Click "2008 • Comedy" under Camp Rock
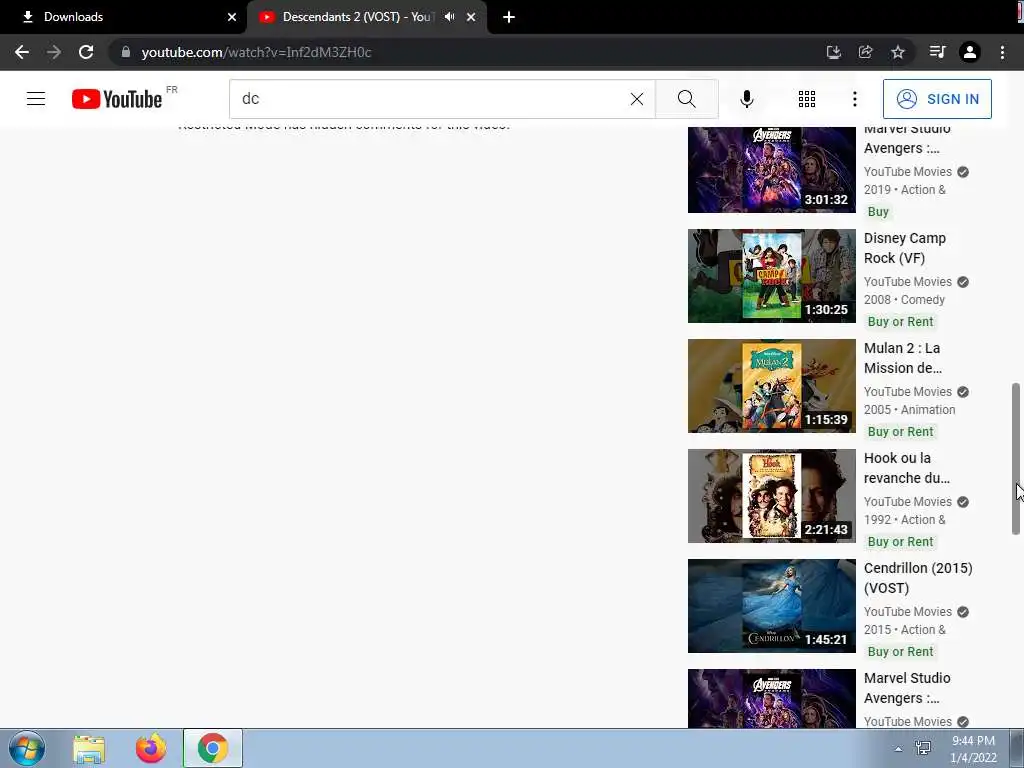The height and width of the screenshot is (768, 1024). click(x=904, y=300)
